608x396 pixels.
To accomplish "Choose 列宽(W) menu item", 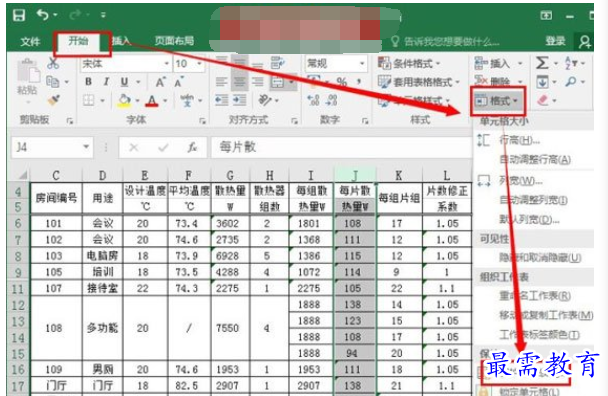I will pyautogui.click(x=521, y=181).
